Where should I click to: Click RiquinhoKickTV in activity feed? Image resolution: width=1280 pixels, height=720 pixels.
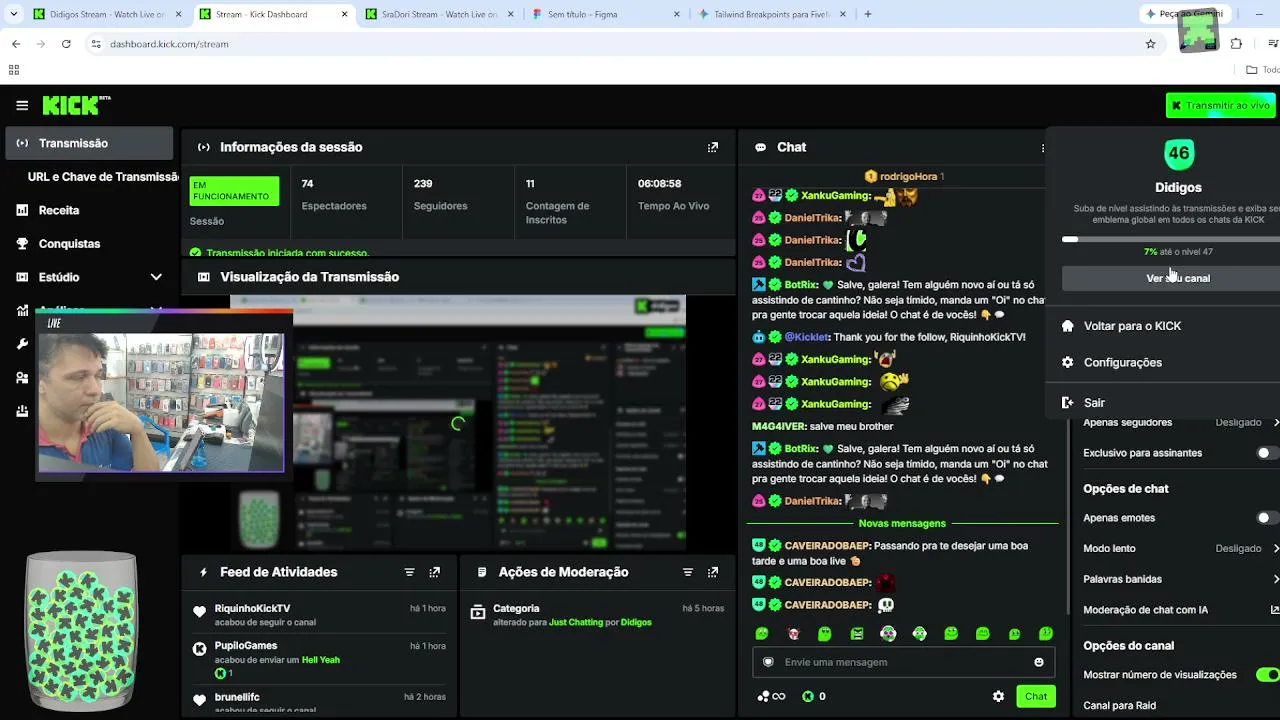coord(253,608)
